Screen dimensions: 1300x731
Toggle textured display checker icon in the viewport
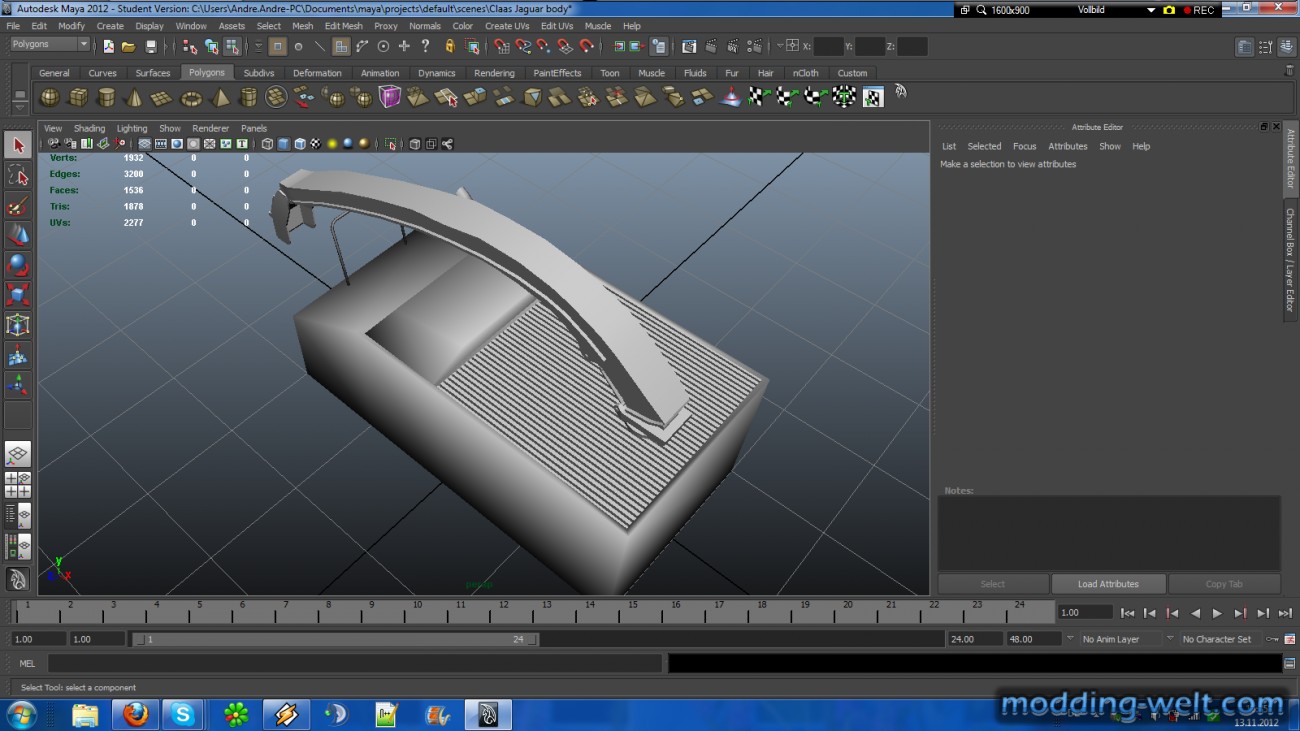tap(316, 144)
